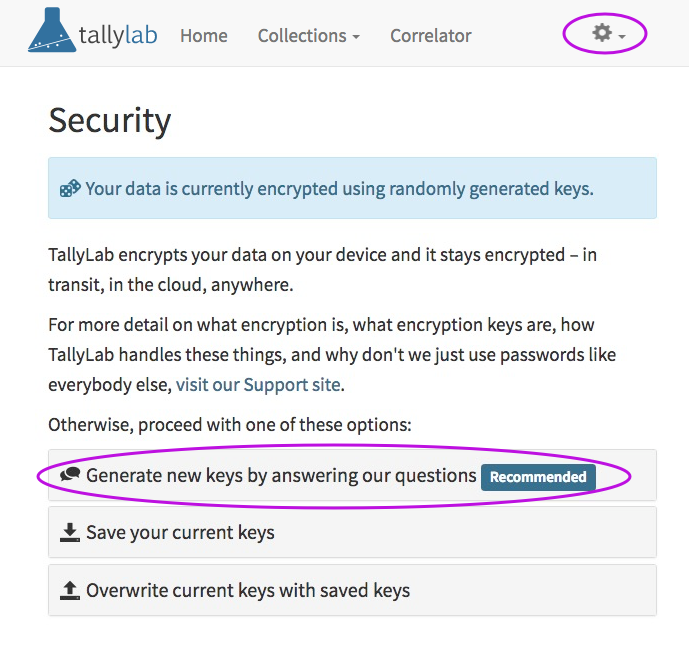690x649 pixels.
Task: Open the Correlator page
Action: tap(430, 36)
